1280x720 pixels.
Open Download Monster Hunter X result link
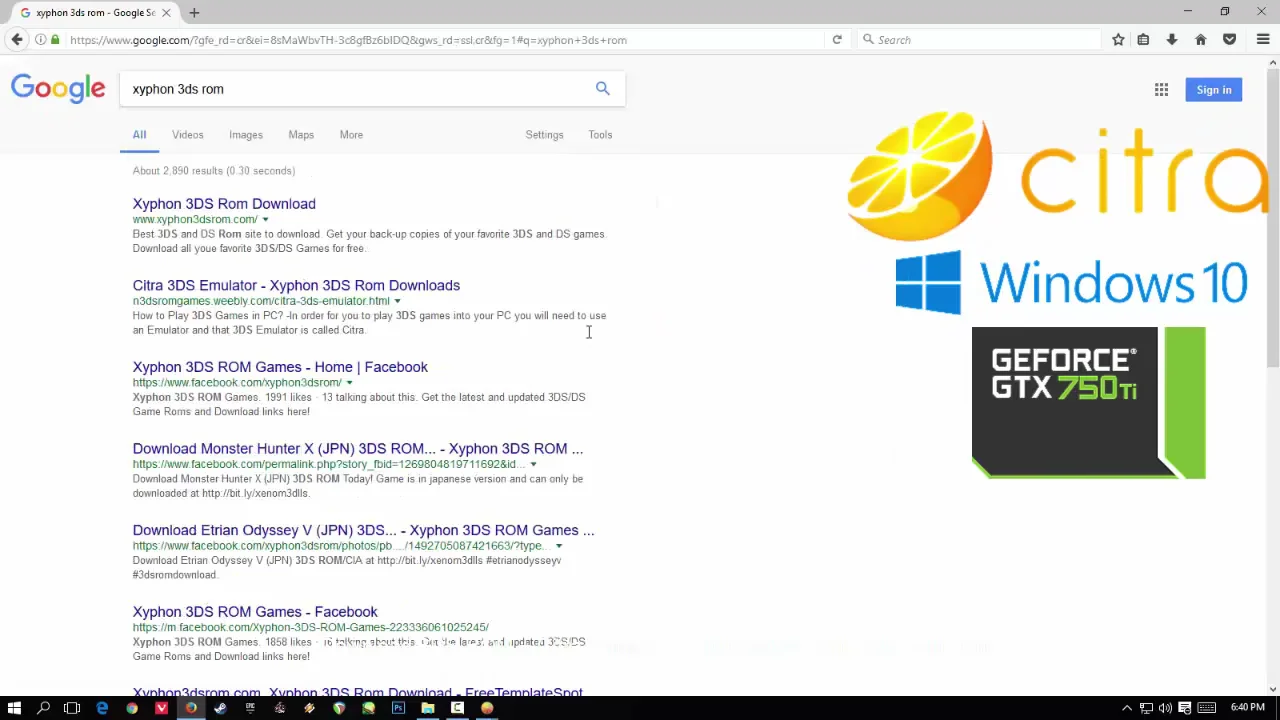coord(358,449)
